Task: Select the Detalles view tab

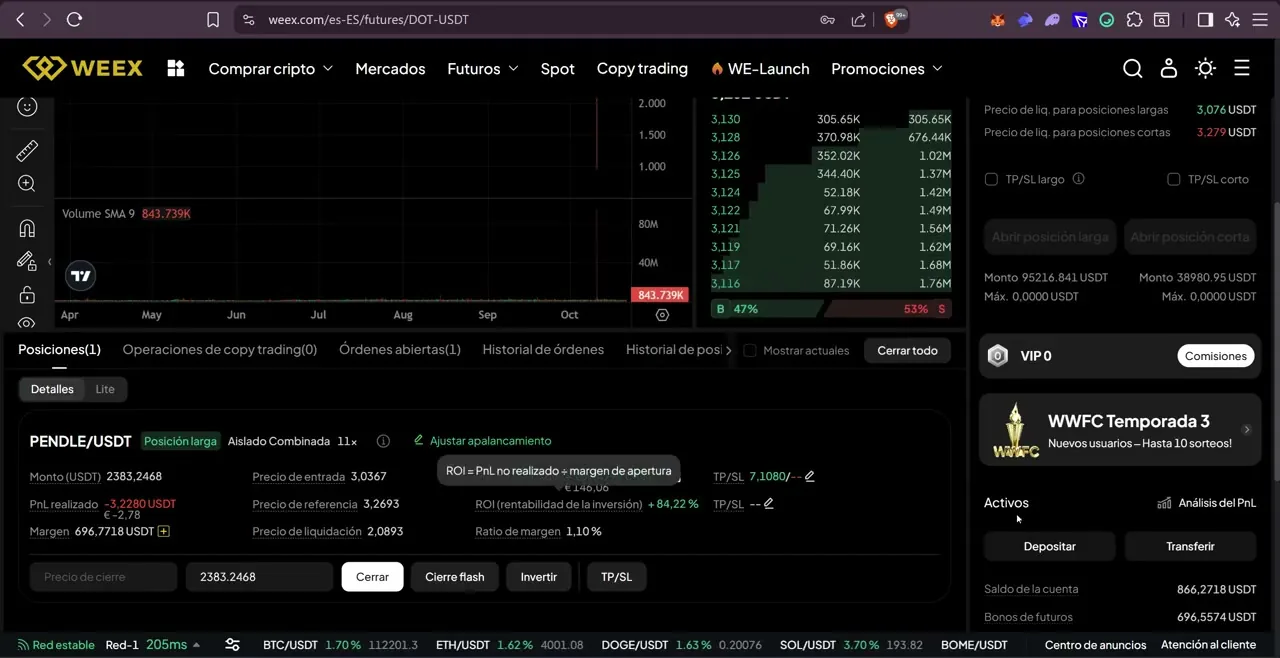Action: (x=52, y=389)
